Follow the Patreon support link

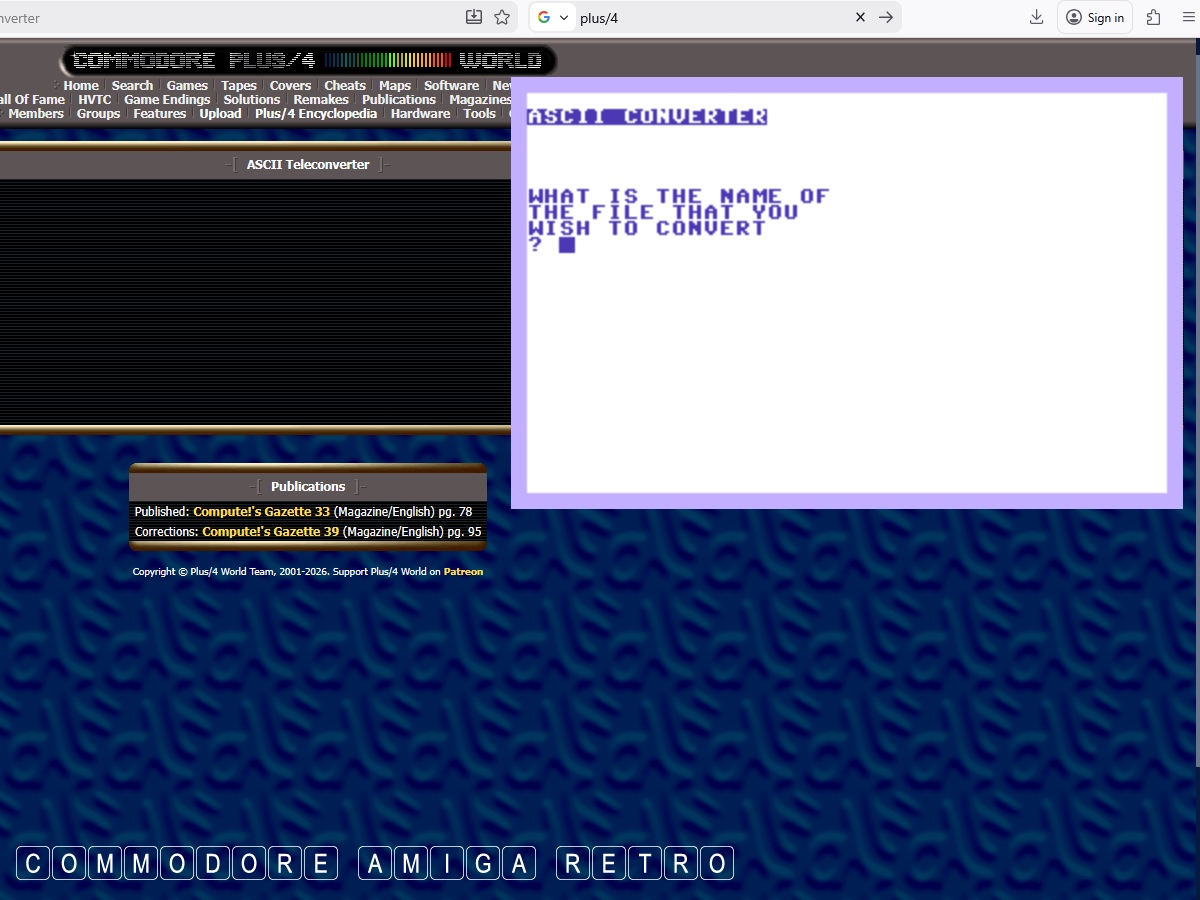point(463,572)
